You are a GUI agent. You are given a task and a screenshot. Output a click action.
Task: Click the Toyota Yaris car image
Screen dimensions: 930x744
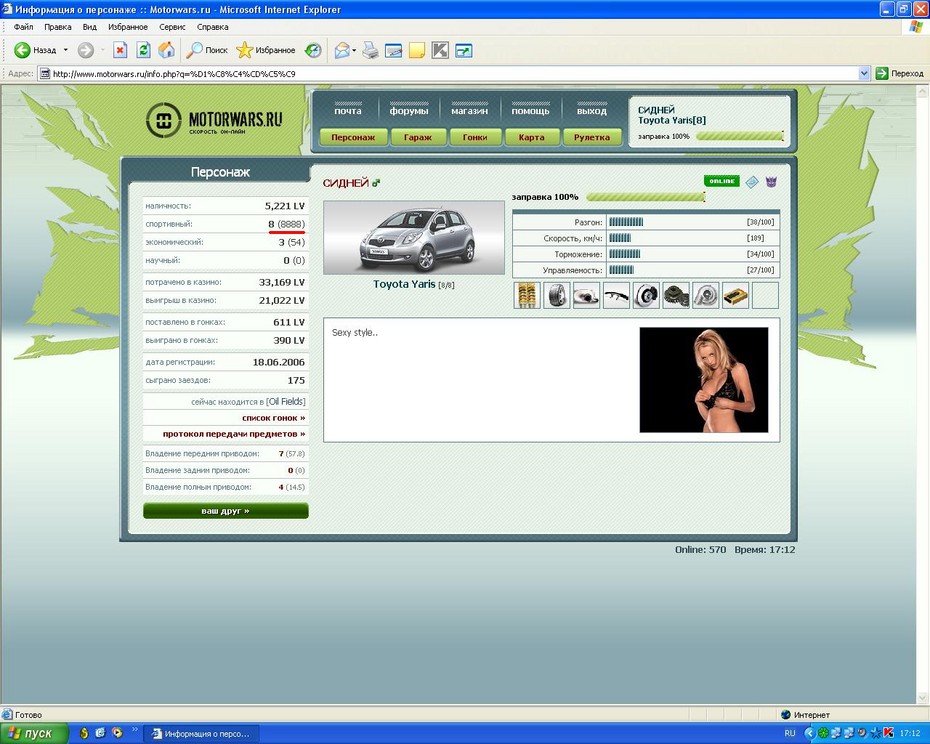click(414, 237)
